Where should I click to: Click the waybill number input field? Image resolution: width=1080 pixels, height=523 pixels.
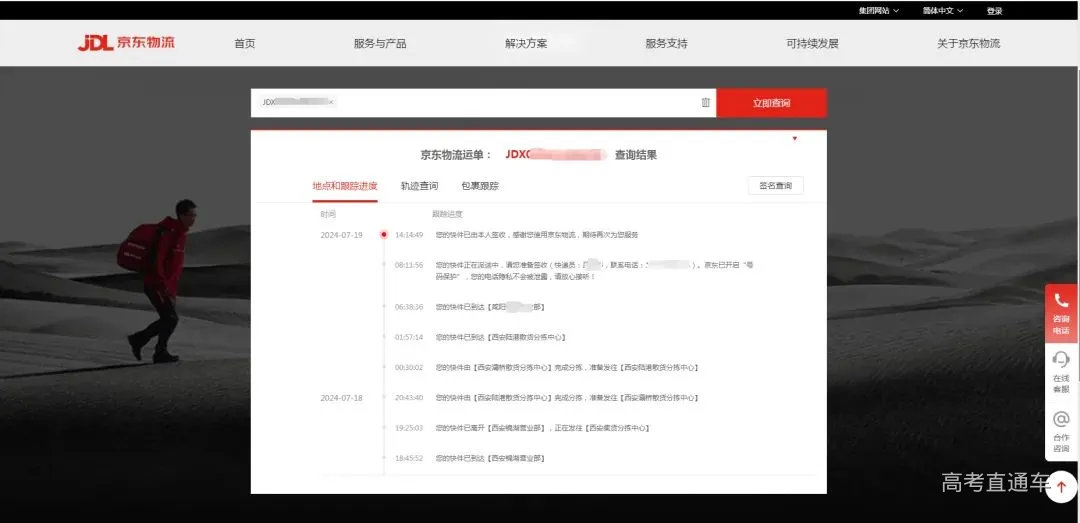484,103
